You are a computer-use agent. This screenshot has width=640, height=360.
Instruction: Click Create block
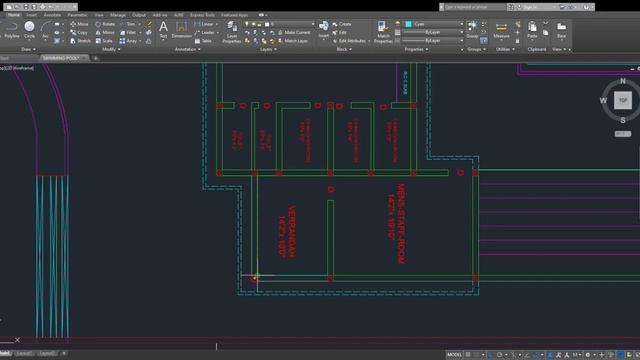pos(342,24)
